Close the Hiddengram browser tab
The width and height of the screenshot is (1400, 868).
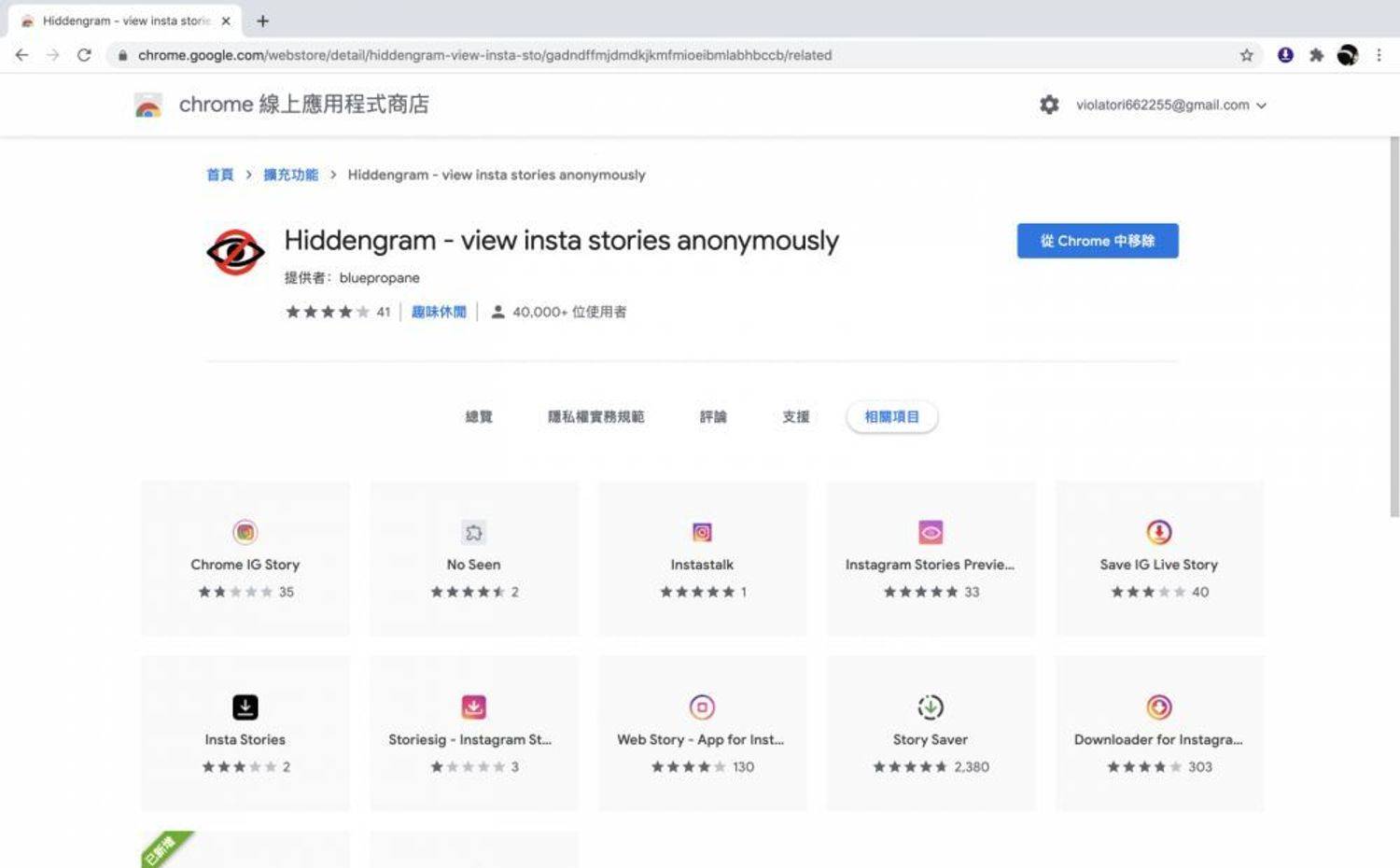225,21
